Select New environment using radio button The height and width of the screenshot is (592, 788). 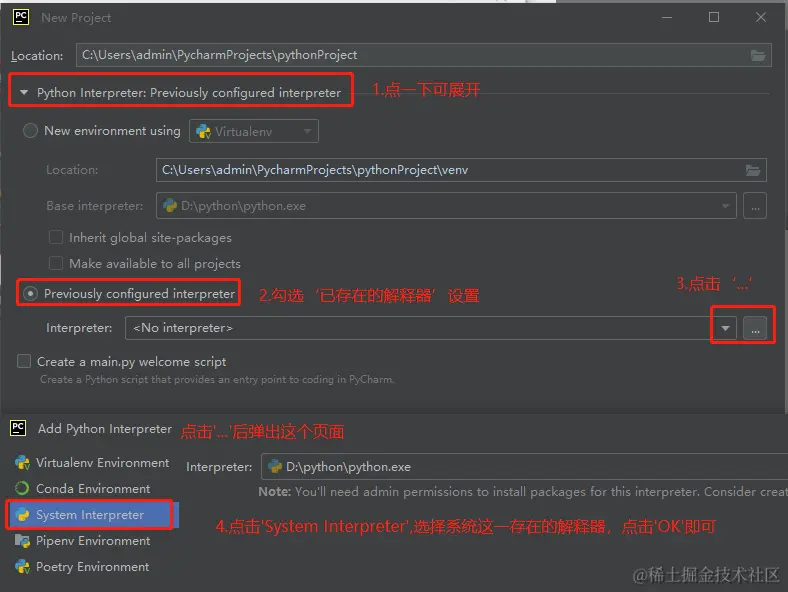point(30,131)
